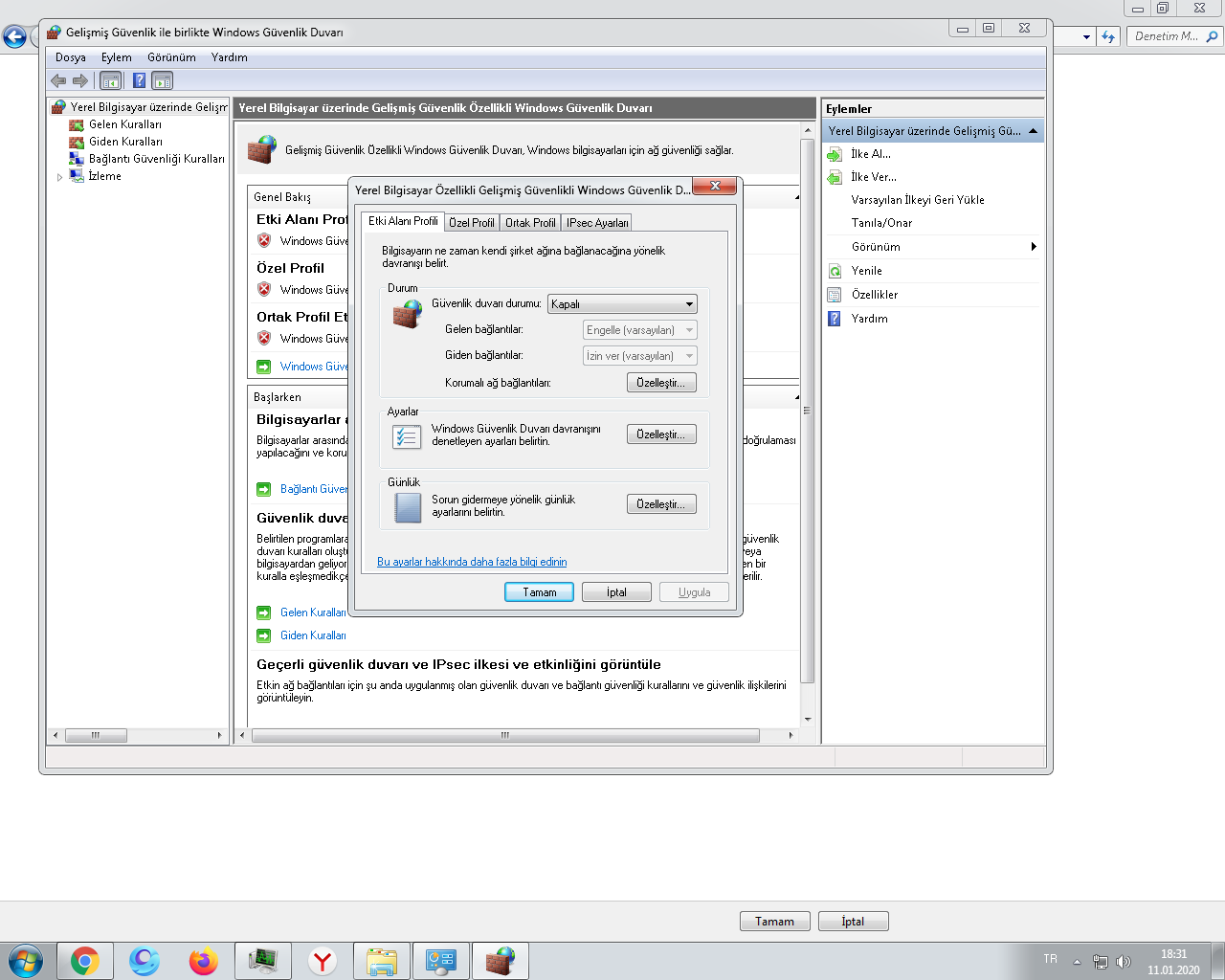The width and height of the screenshot is (1225, 980).
Task: Select Giden Kuralları in the tree
Action: [125, 142]
